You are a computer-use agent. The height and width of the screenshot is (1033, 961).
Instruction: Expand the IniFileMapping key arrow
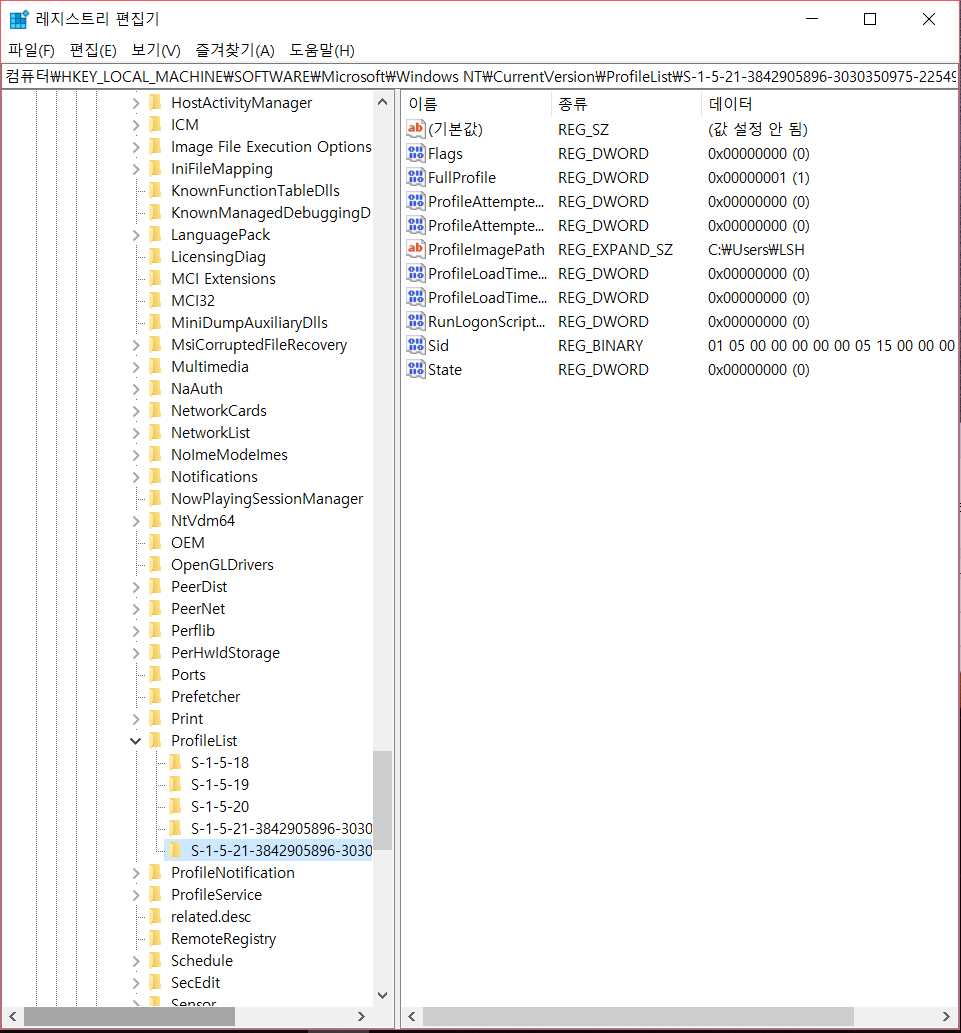click(136, 169)
